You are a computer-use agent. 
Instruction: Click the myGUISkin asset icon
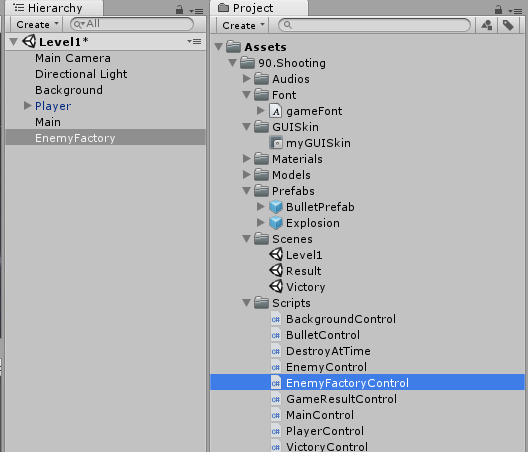point(276,143)
